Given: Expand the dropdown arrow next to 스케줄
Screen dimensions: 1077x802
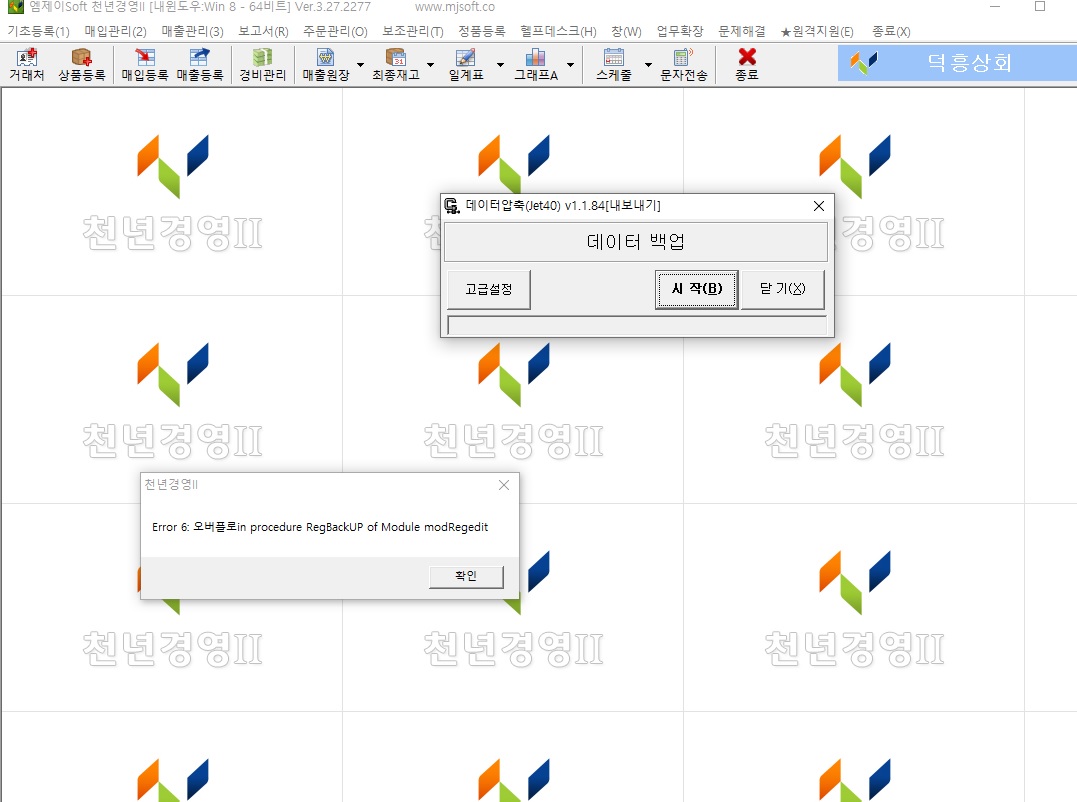Looking at the screenshot, I should [648, 65].
